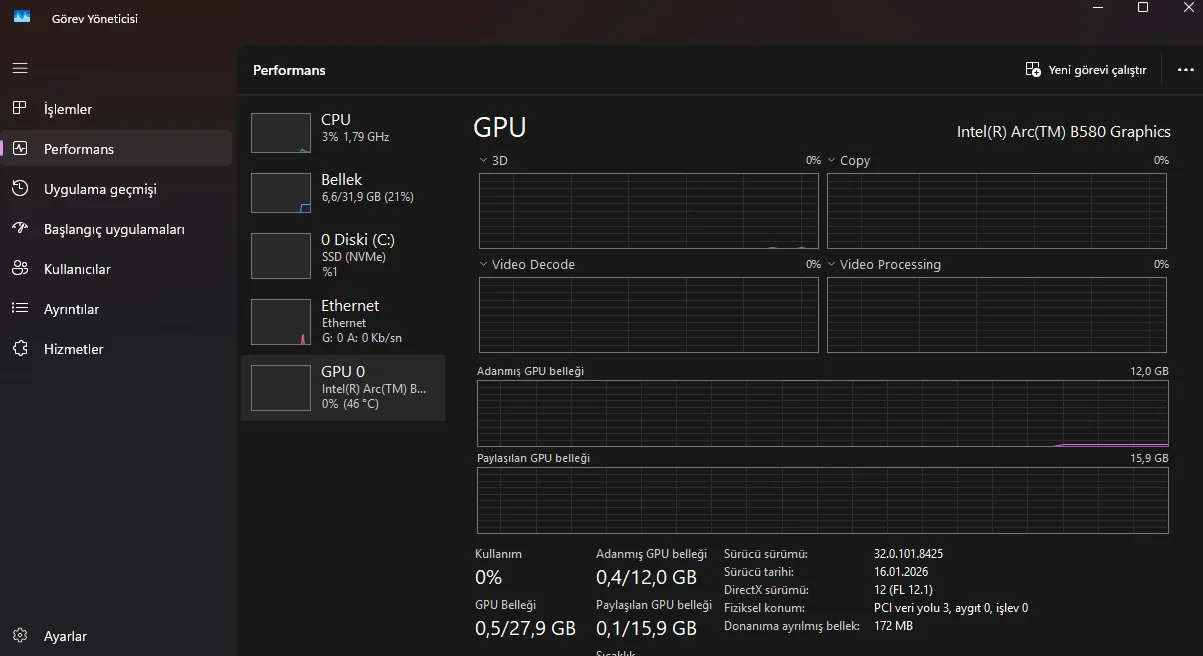Click the Ayrıntılar list icon
Viewport: 1203px width, 656px height.
(x=20, y=308)
